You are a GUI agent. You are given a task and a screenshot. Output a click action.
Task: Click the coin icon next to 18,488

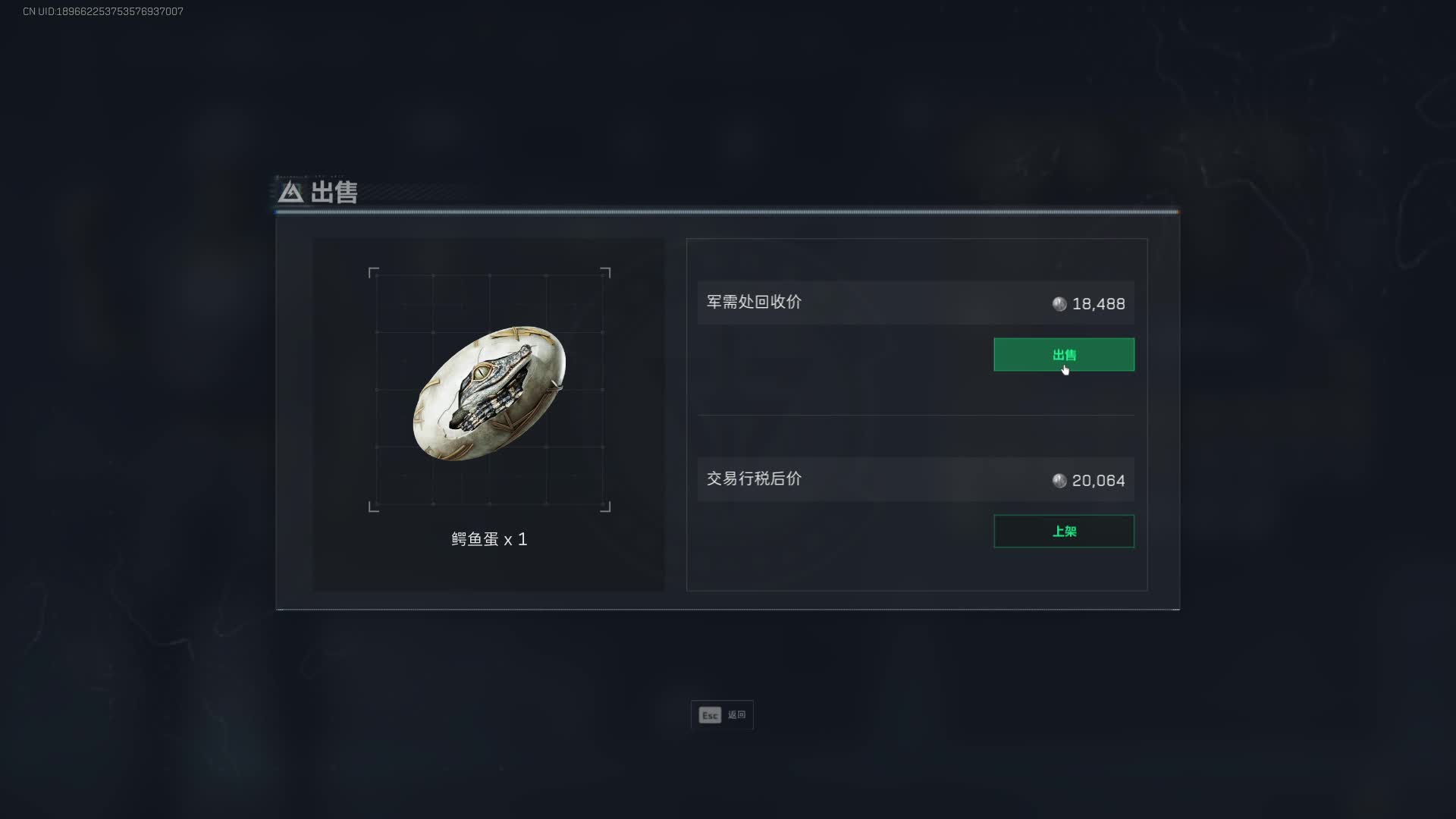click(x=1059, y=304)
